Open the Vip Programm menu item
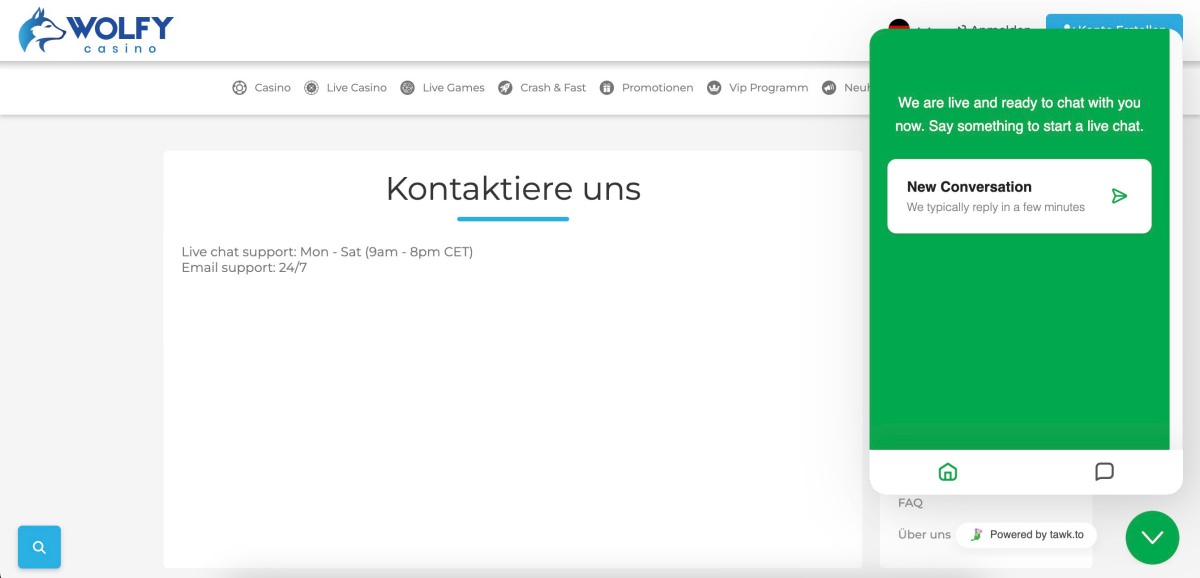Screen dimensions: 1200x578 click(768, 88)
